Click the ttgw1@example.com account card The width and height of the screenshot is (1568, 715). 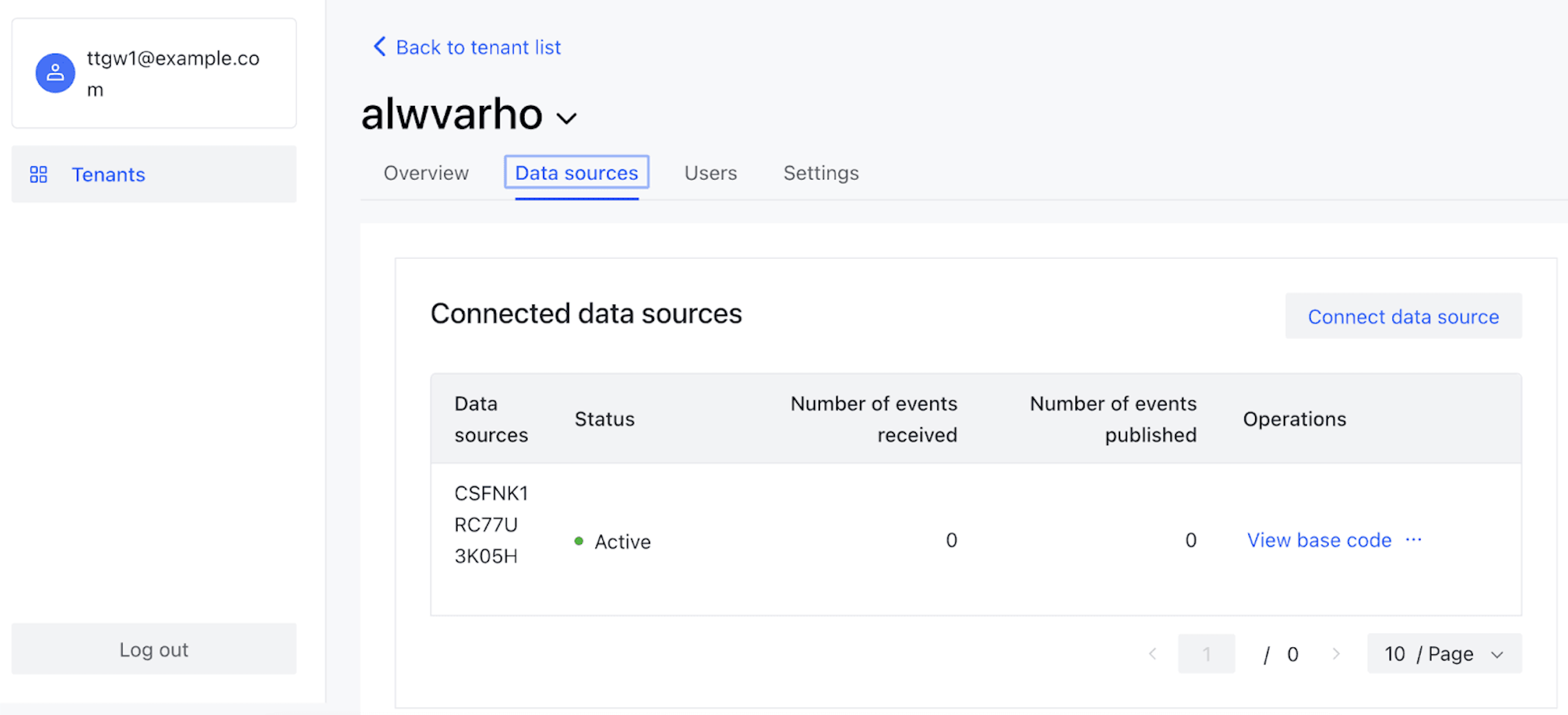tap(154, 73)
